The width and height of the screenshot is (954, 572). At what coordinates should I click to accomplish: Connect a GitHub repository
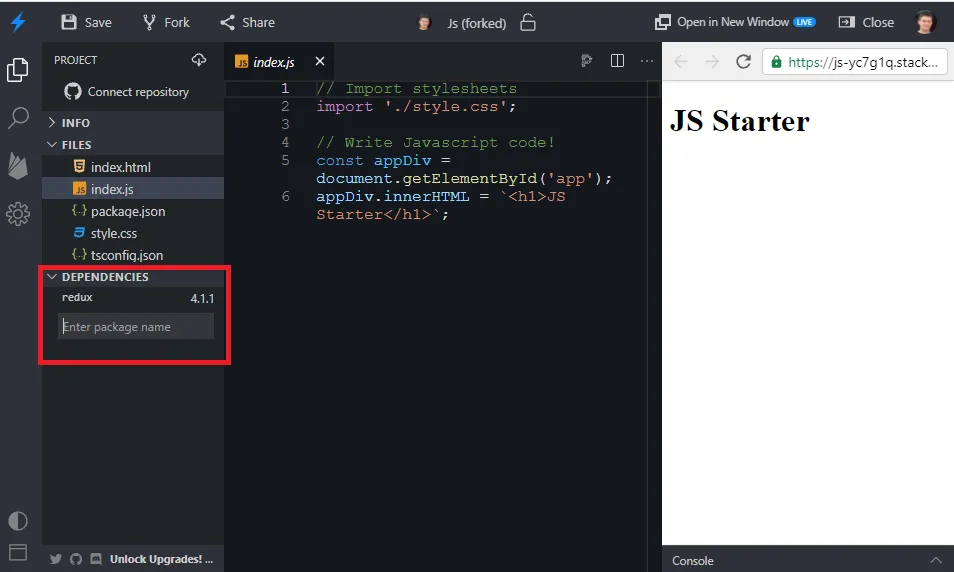click(x=127, y=92)
